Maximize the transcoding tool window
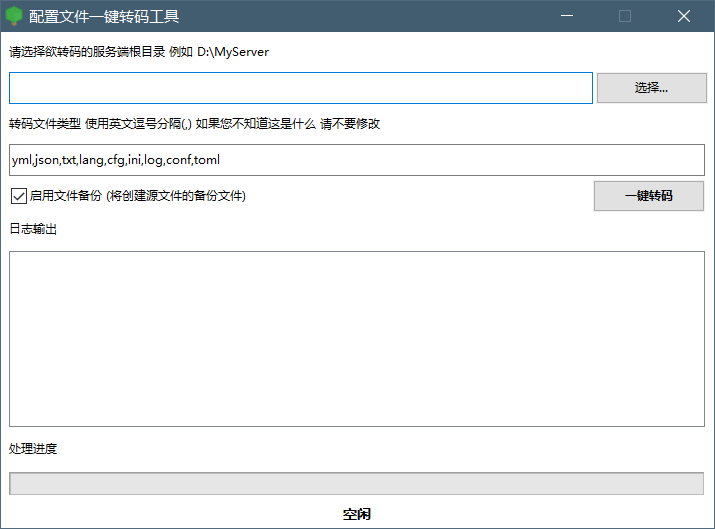The width and height of the screenshot is (715, 529). coord(625,16)
